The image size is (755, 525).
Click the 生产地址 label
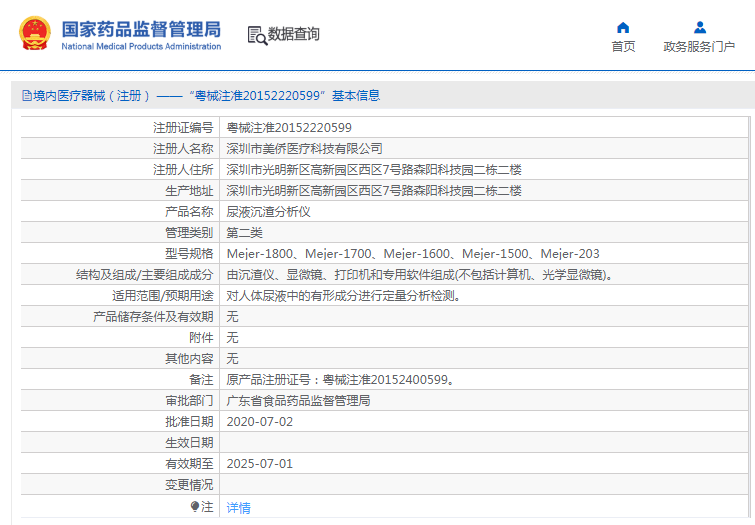point(189,191)
